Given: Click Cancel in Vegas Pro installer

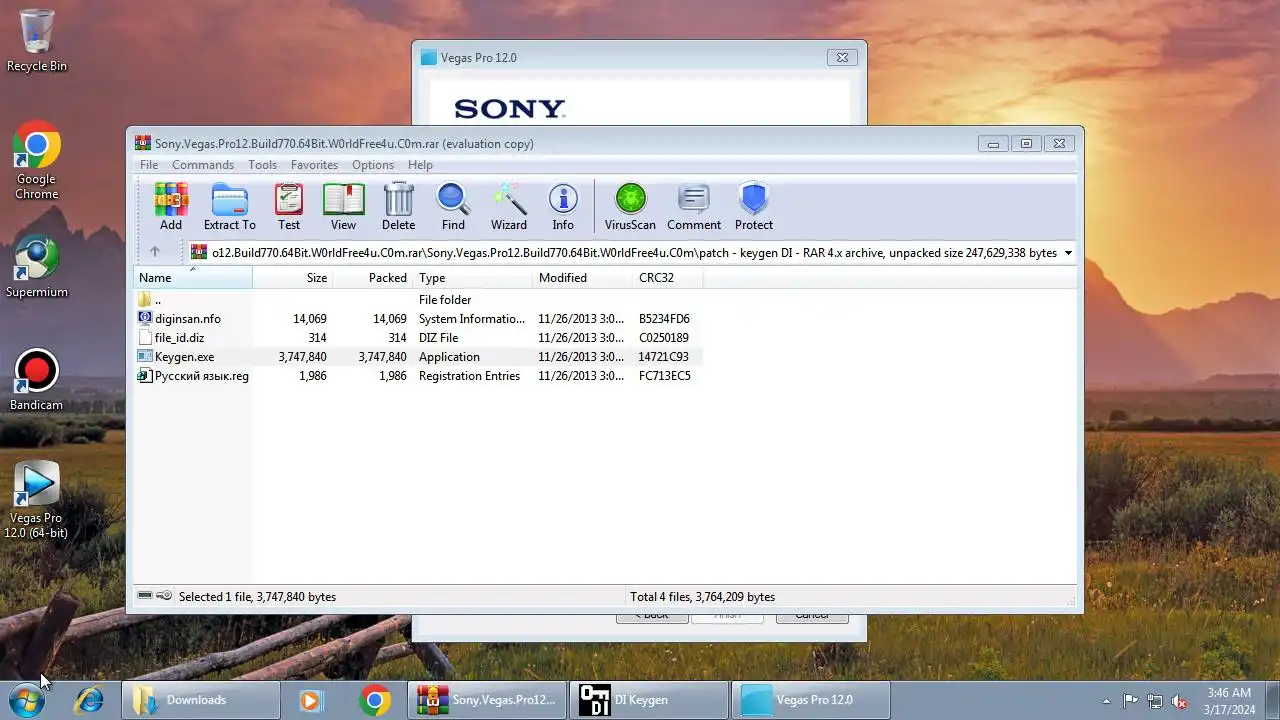Looking at the screenshot, I should (812, 615).
